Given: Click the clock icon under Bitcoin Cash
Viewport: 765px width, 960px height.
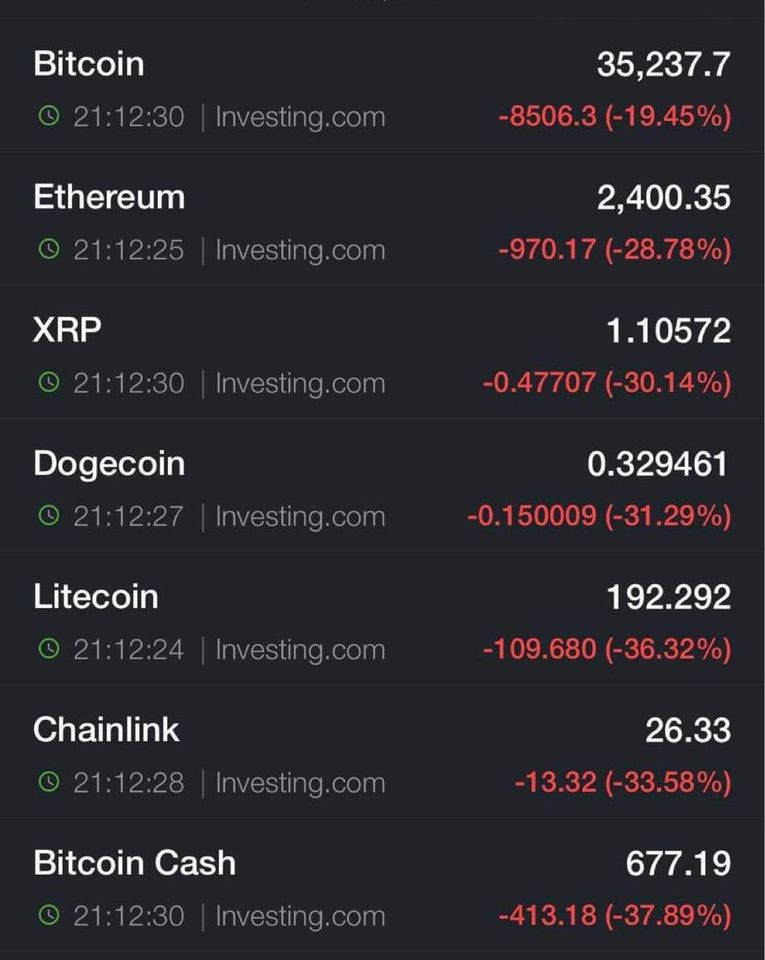Looking at the screenshot, I should click(x=48, y=915).
